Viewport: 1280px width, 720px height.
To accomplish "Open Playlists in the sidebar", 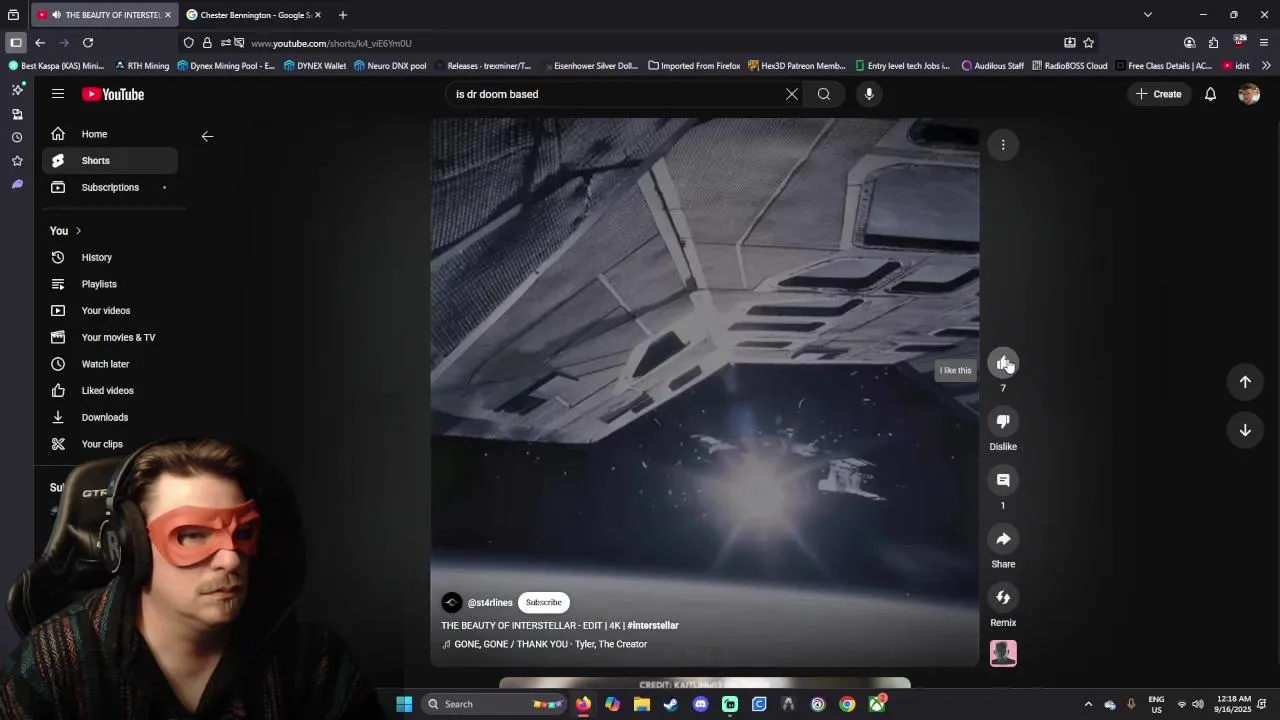I will click(110, 284).
